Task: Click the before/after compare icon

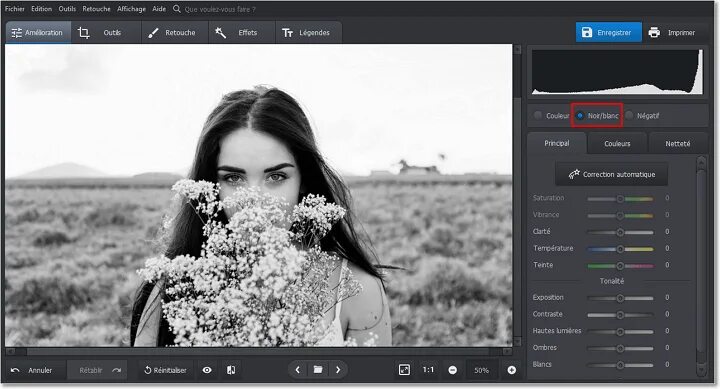Action: coord(231,370)
